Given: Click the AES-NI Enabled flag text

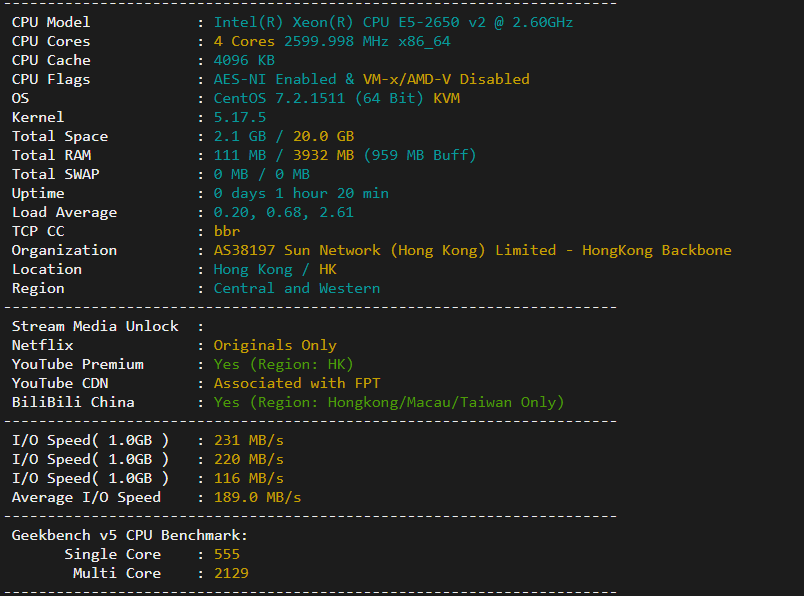Looking at the screenshot, I should [x=275, y=80].
